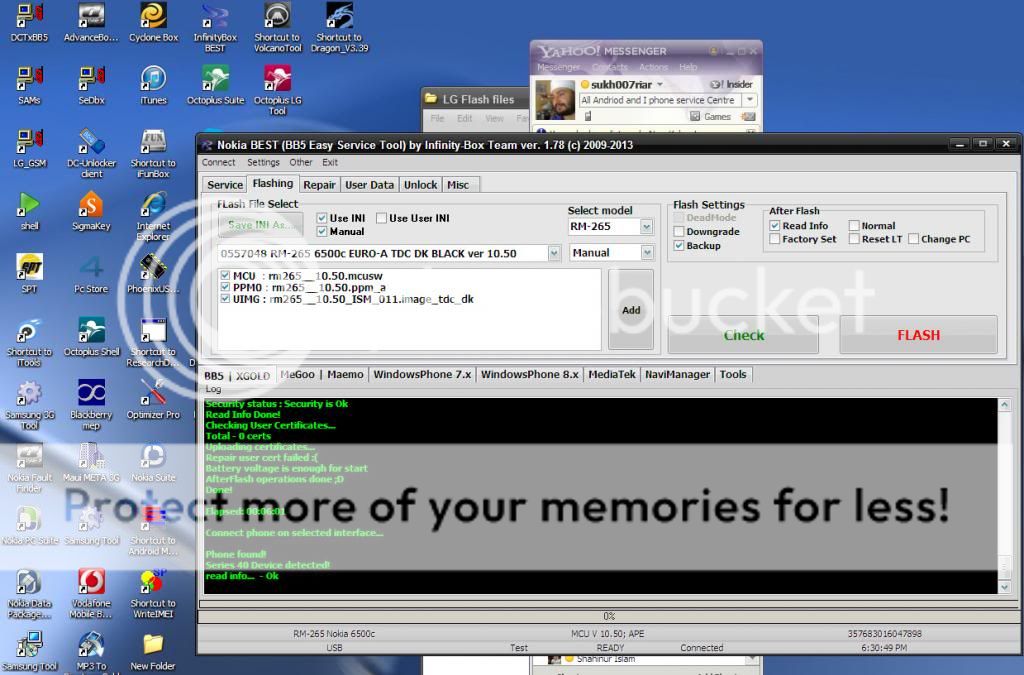
Task: Open the DC-Unlocker client shortcut
Action: click(91, 153)
